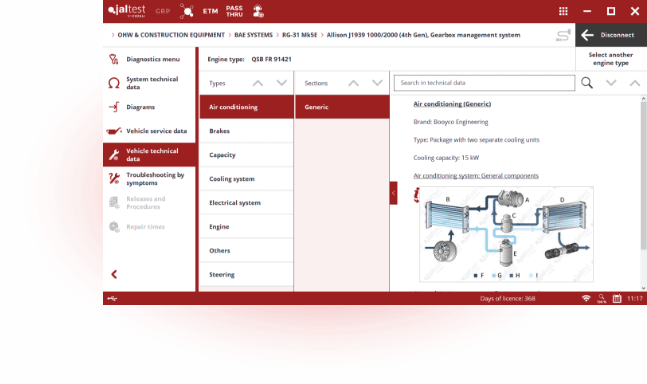Click the Search in technical data field

point(484,83)
